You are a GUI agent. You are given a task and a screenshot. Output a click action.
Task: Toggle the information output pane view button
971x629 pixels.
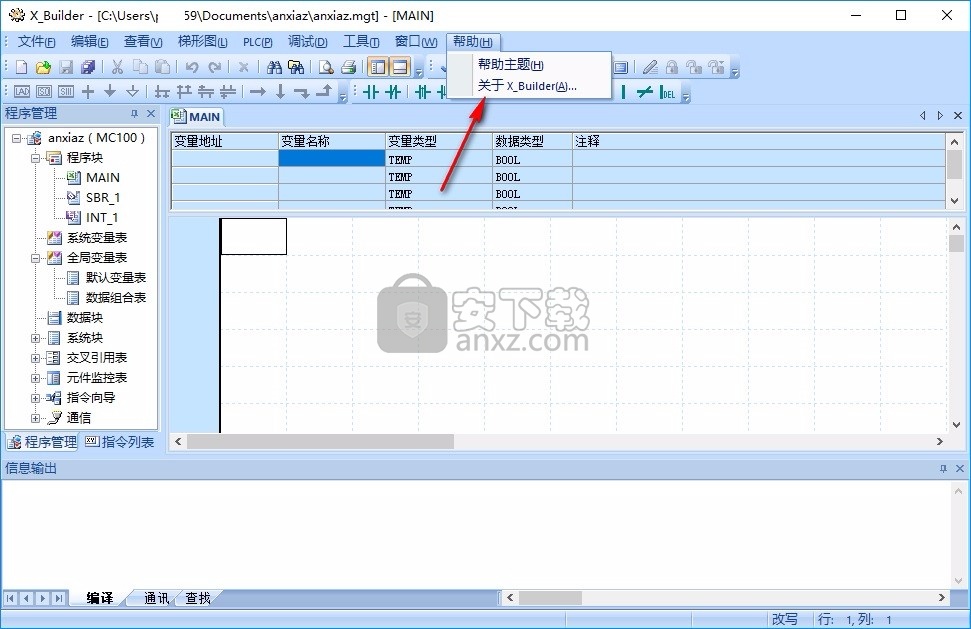(x=401, y=67)
